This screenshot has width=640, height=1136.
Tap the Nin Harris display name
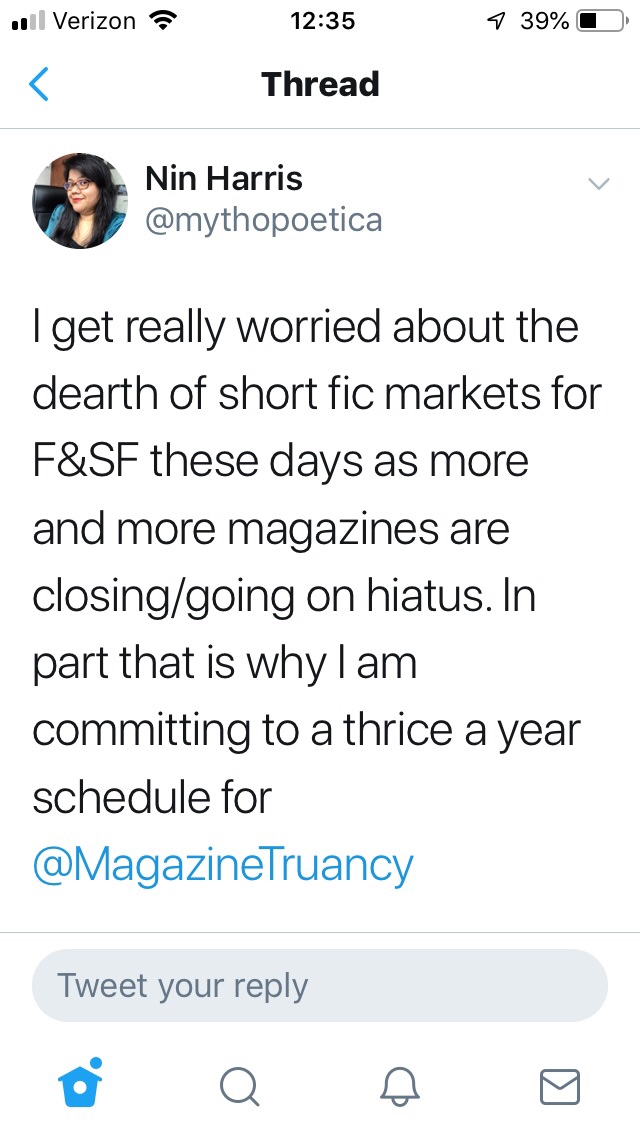pyautogui.click(x=223, y=179)
